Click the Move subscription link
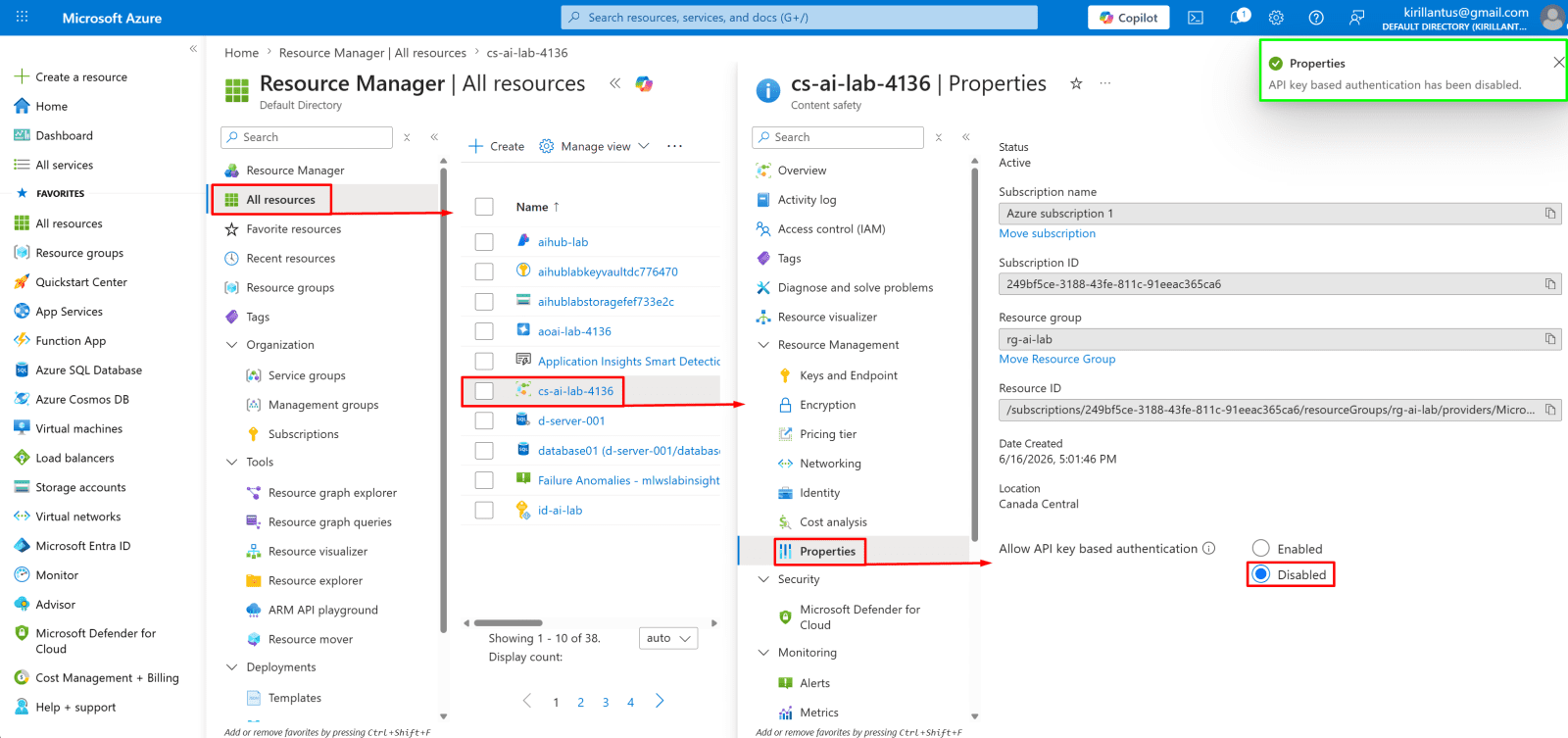1568x738 pixels. [x=1048, y=233]
